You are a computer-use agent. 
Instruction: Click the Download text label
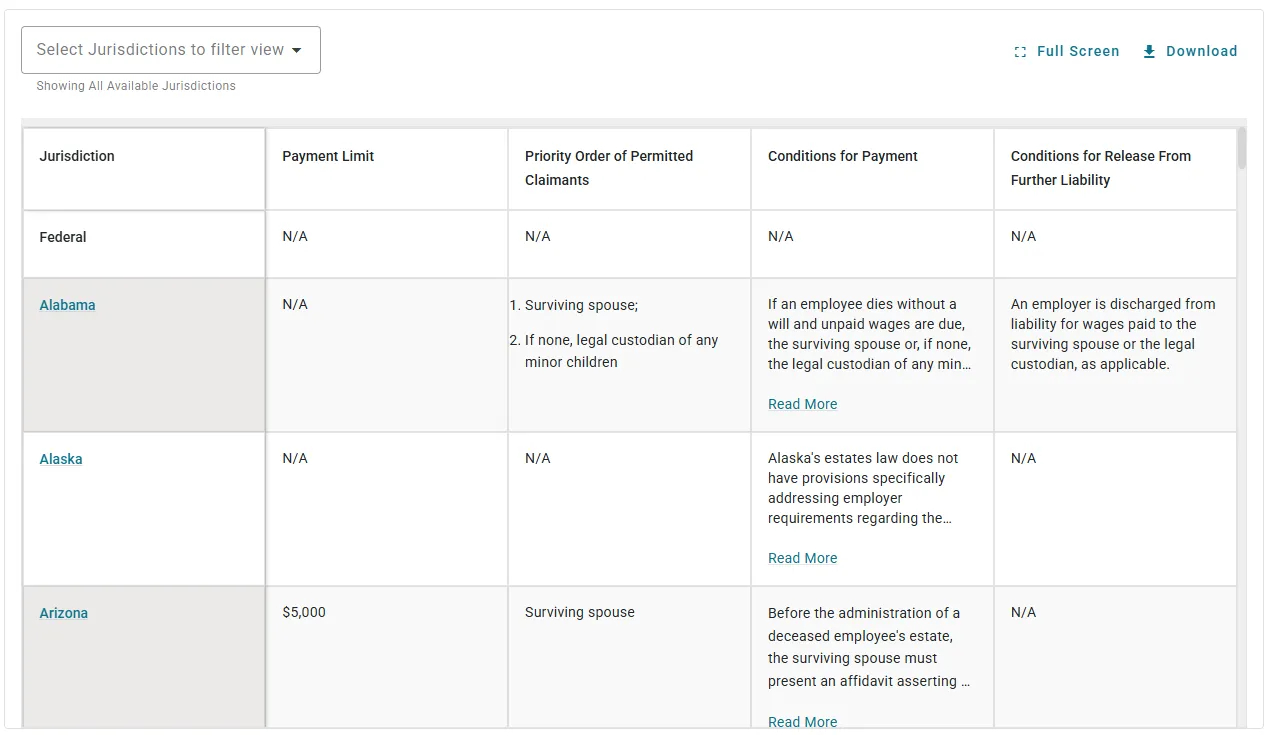coord(1200,51)
